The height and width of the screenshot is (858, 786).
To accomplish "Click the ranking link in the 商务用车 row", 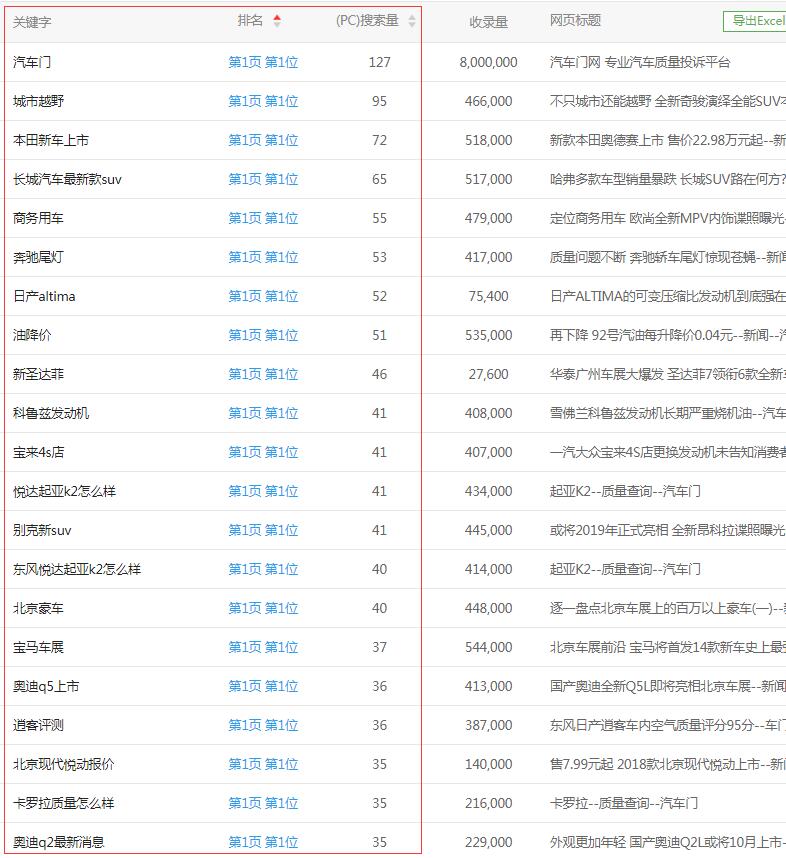I will [x=263, y=218].
